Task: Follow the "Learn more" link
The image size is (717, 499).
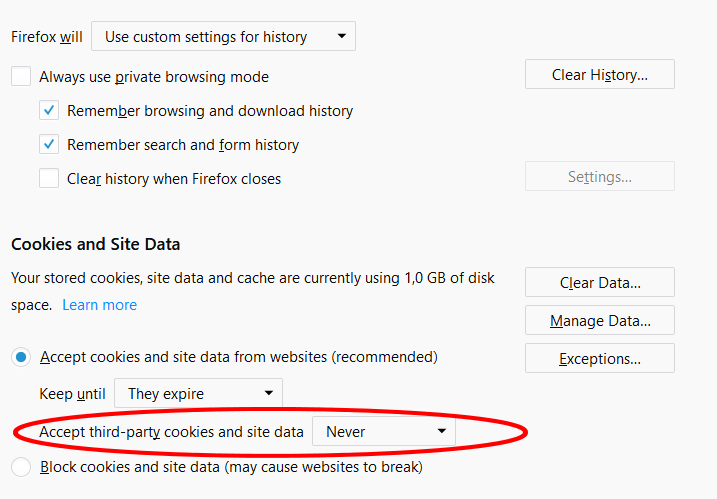Action: (x=99, y=305)
